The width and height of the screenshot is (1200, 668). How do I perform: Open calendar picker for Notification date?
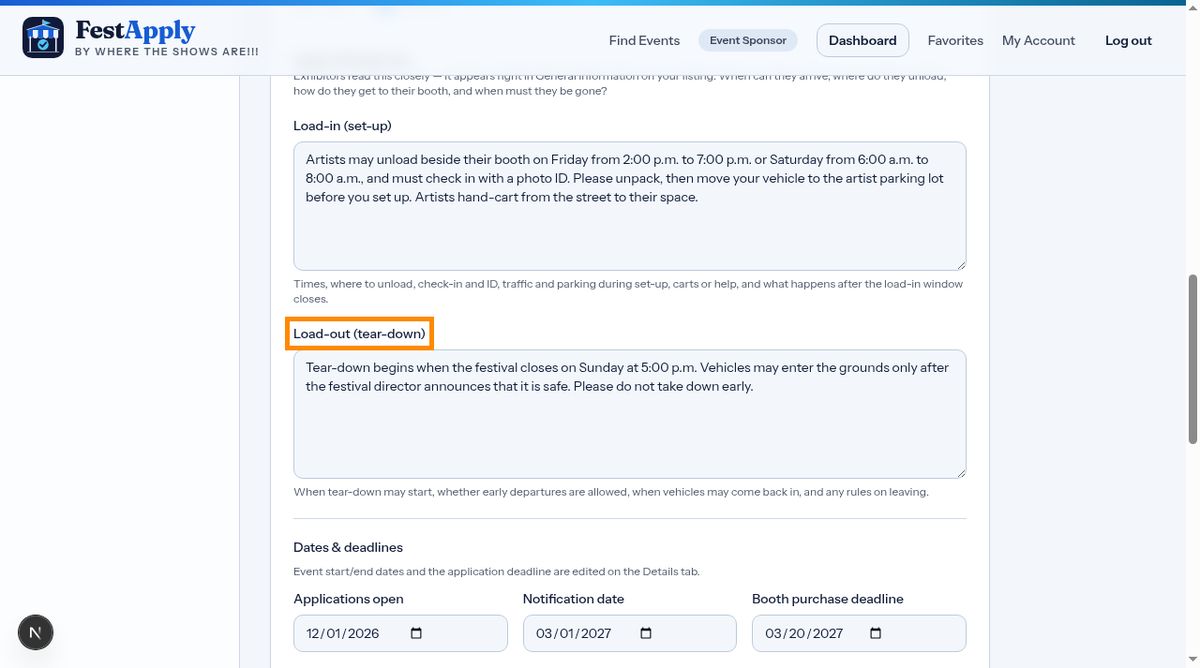[646, 633]
